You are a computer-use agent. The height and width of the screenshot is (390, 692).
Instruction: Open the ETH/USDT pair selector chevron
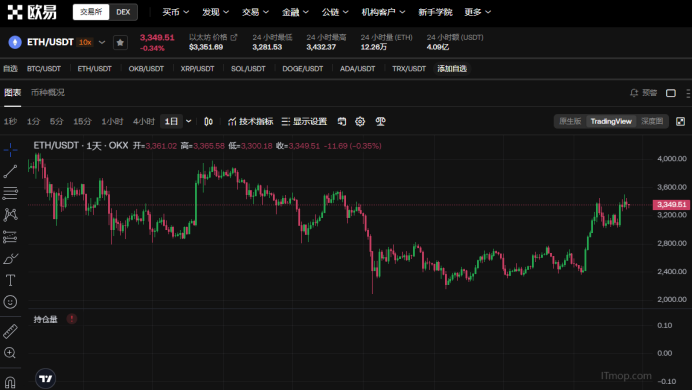pyautogui.click(x=102, y=42)
